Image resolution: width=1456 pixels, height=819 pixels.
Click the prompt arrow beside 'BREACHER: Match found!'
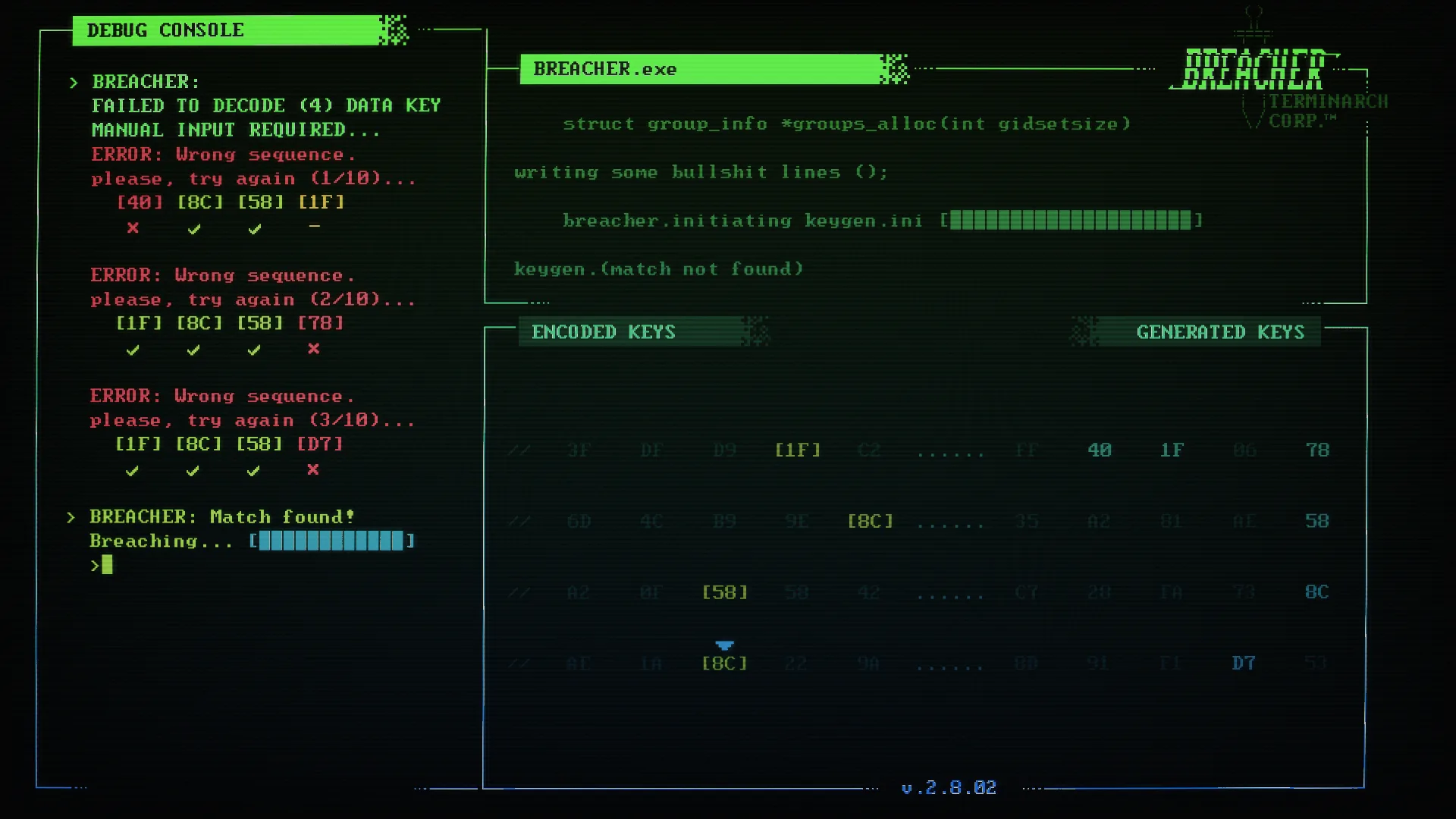(71, 517)
